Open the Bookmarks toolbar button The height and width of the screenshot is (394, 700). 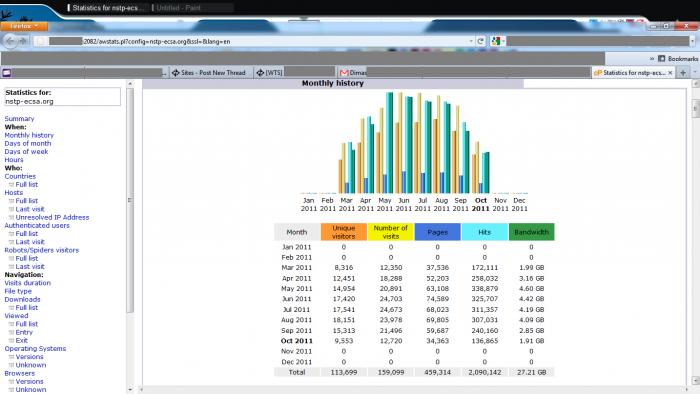pos(679,58)
